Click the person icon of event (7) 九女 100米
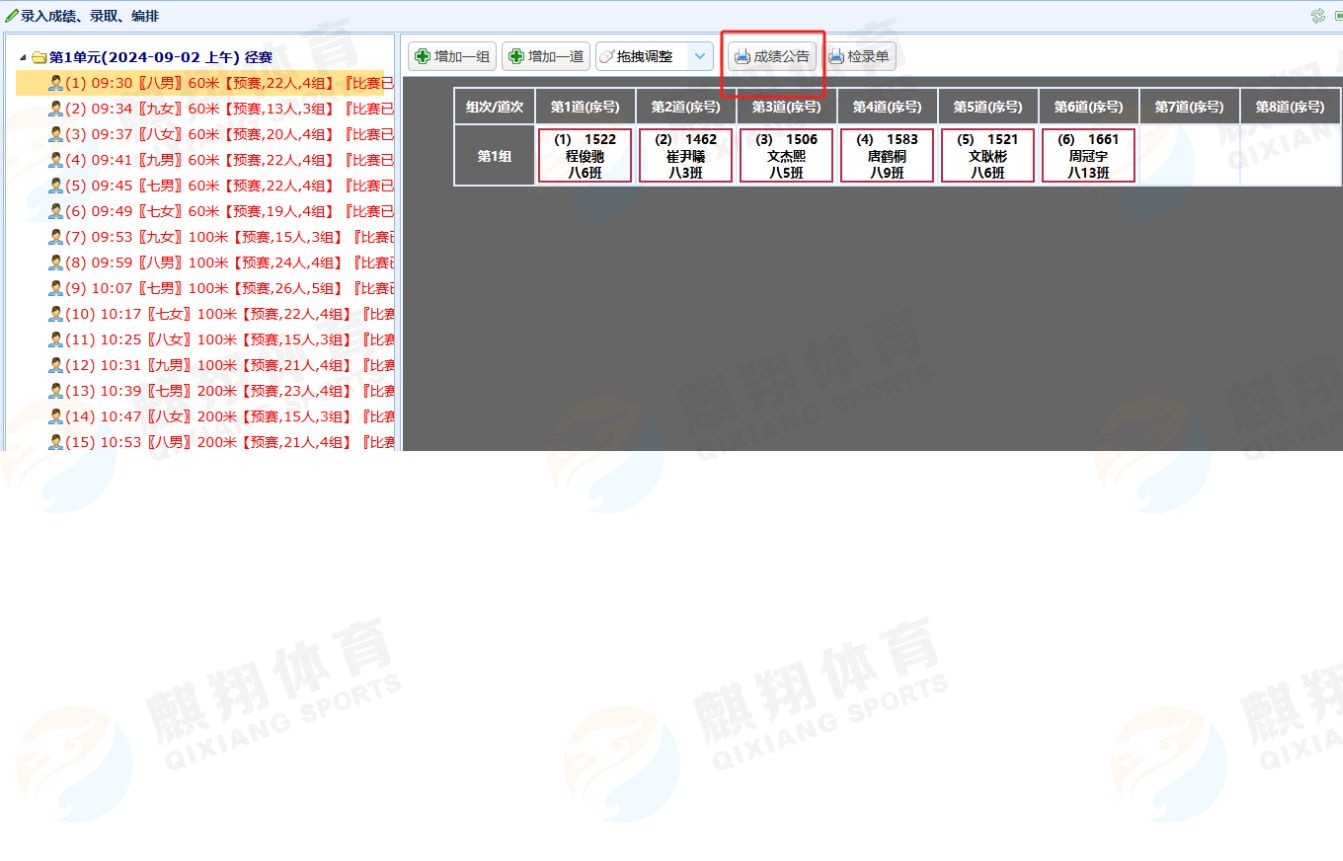The image size is (1343, 861). [56, 237]
